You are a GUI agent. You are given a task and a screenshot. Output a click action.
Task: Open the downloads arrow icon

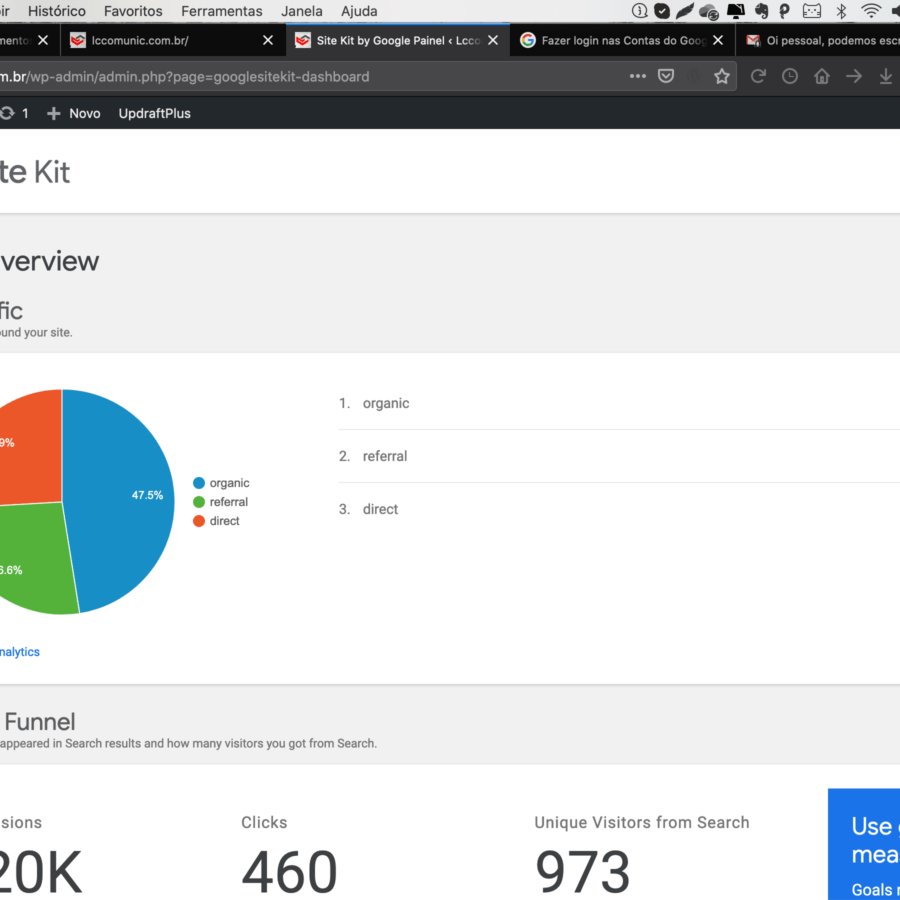point(886,76)
